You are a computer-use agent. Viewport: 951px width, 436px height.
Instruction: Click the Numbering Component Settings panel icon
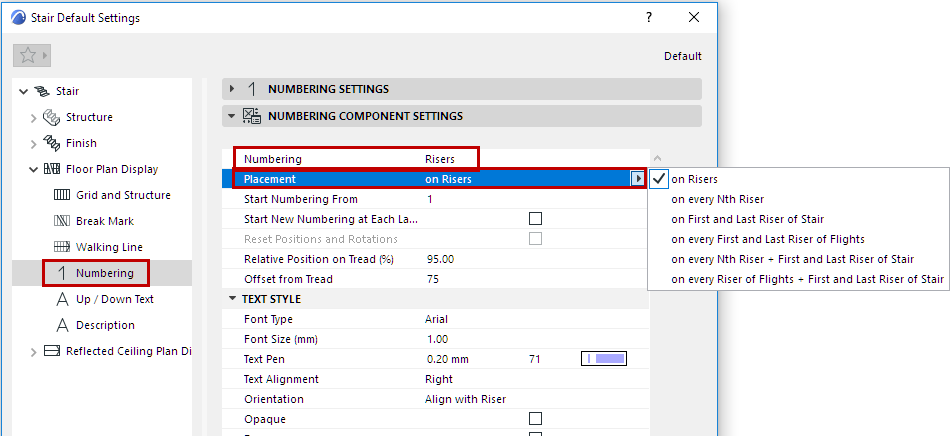point(252,116)
